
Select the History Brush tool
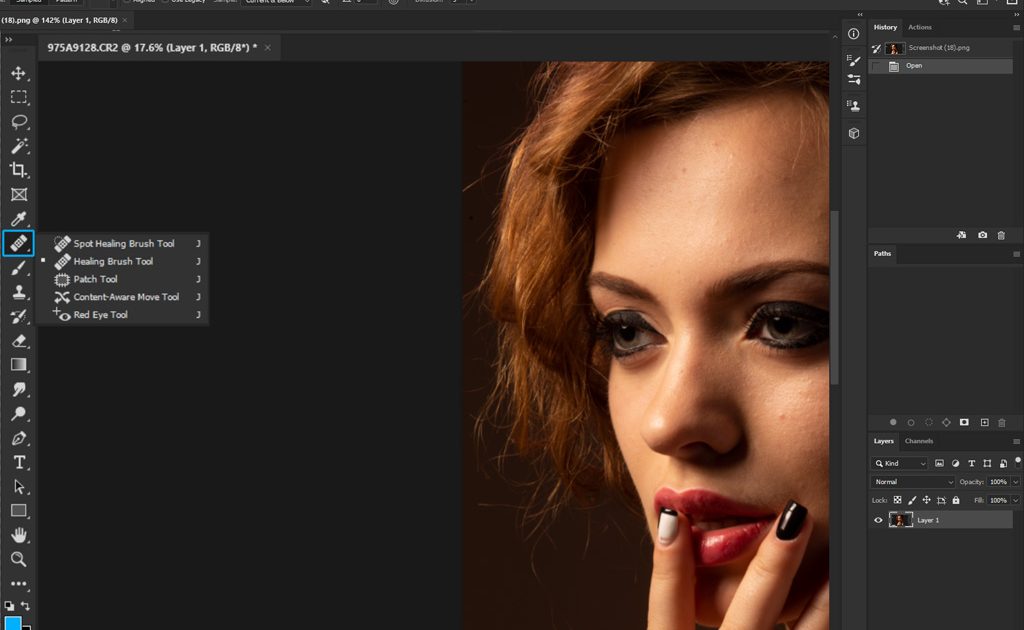(x=18, y=317)
